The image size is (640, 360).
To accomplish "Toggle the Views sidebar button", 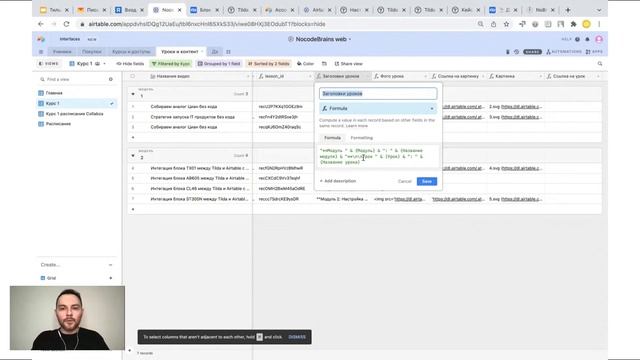I will coord(49,64).
